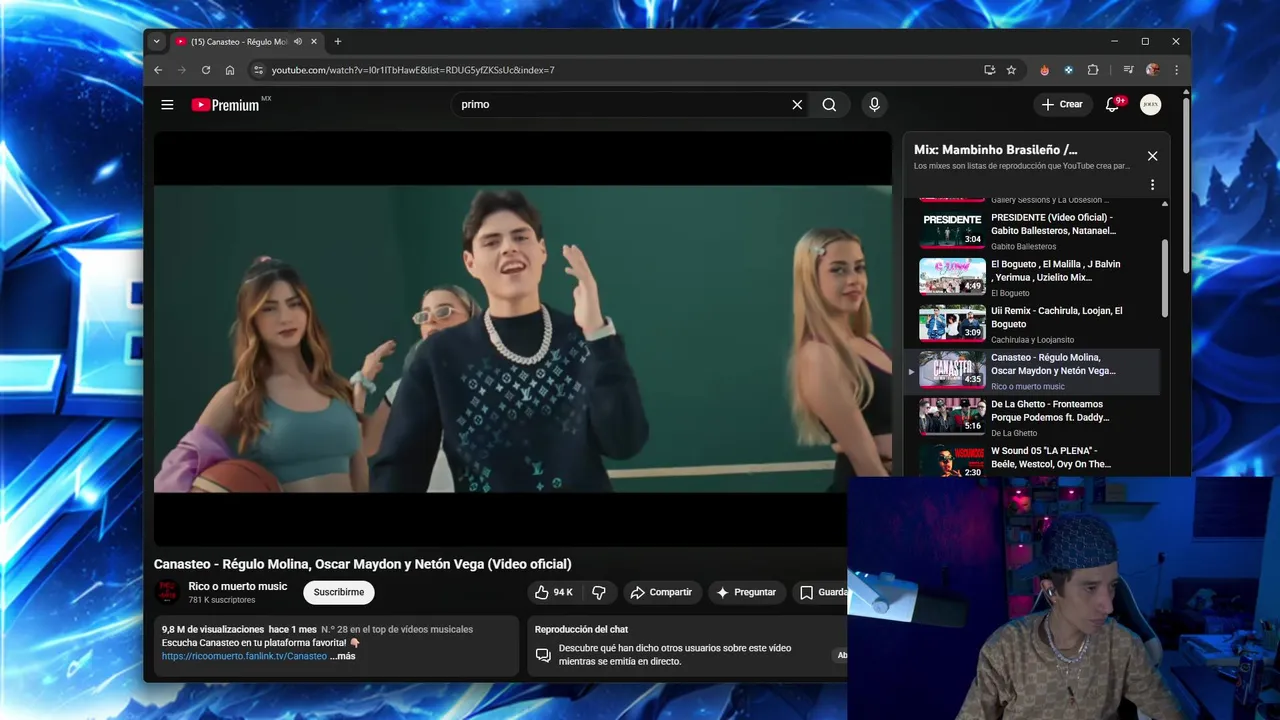Open a new Chrome tab
This screenshot has height=720, width=1280.
pos(338,41)
